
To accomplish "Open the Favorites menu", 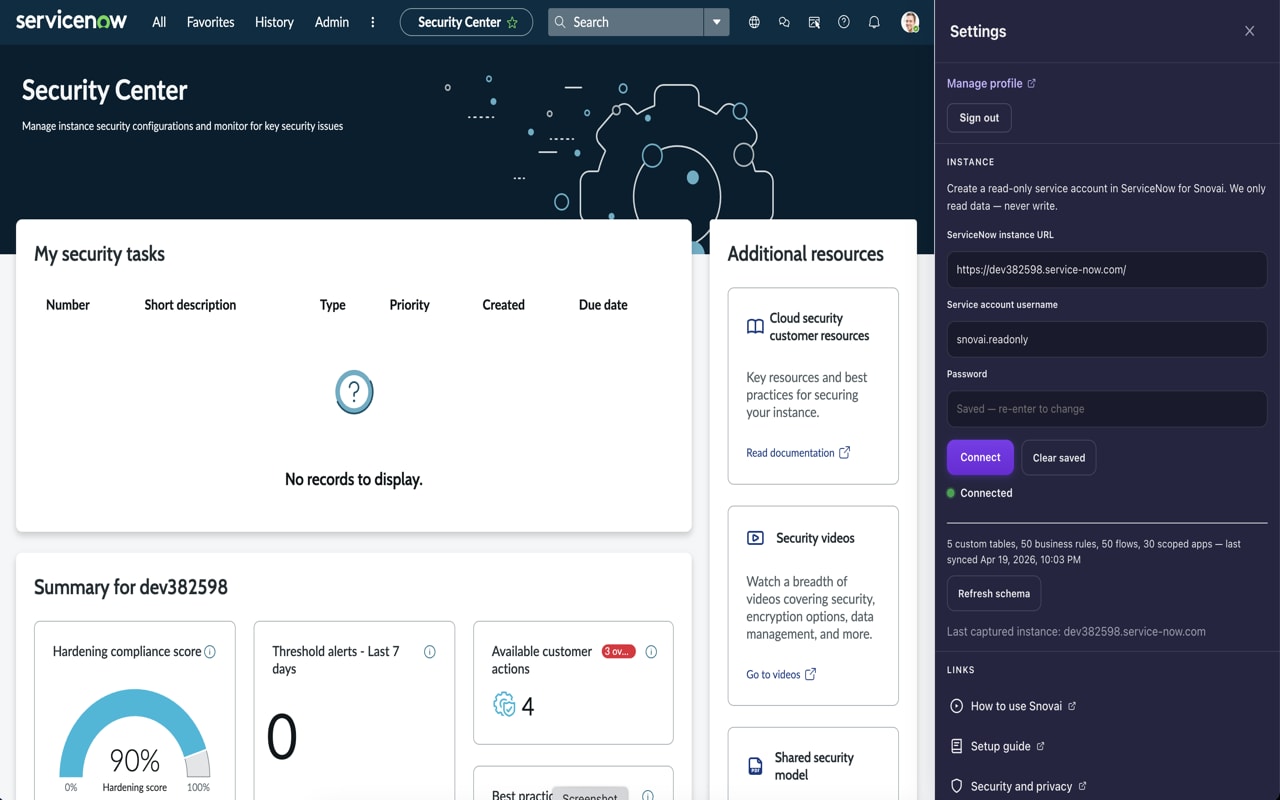I will point(210,22).
